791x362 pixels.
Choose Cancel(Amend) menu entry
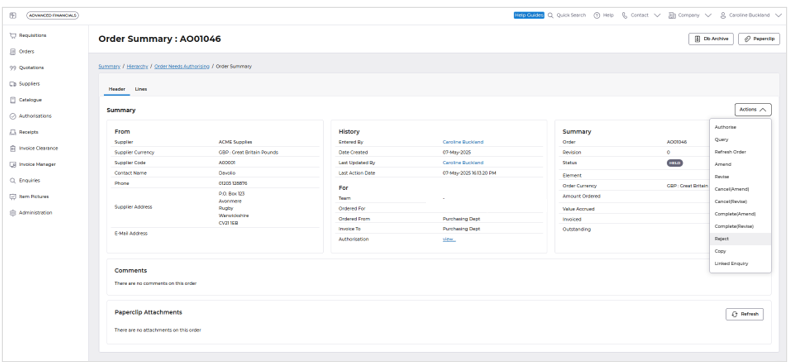pos(740,189)
